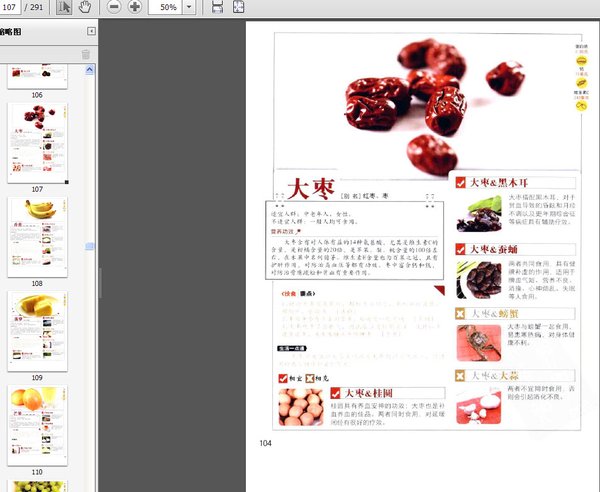This screenshot has height=492, width=600.
Task: Open page 110 thumbnail
Action: point(37,425)
